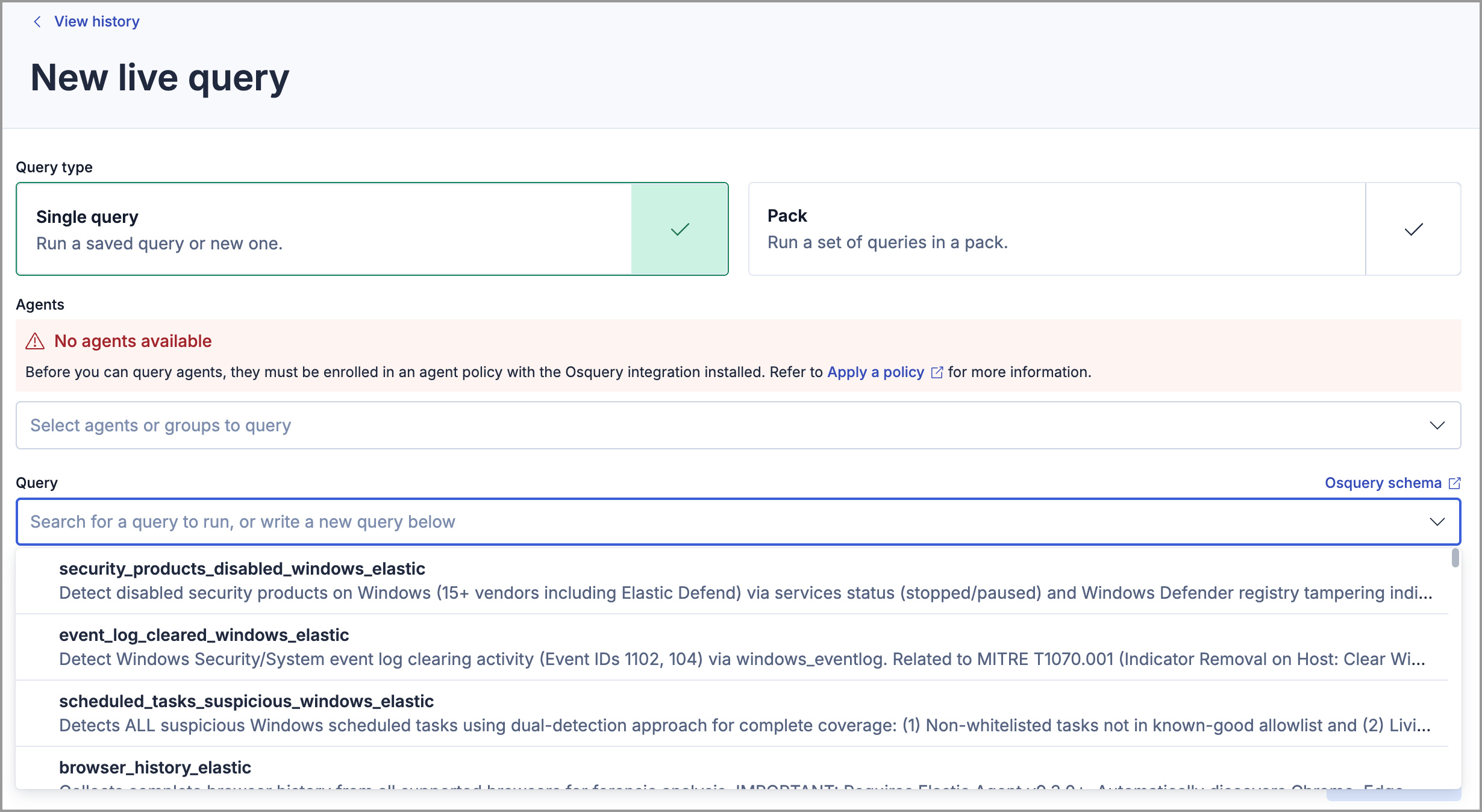Image resolution: width=1482 pixels, height=812 pixels.
Task: Click the checkmark on Pack card
Action: (x=1413, y=229)
